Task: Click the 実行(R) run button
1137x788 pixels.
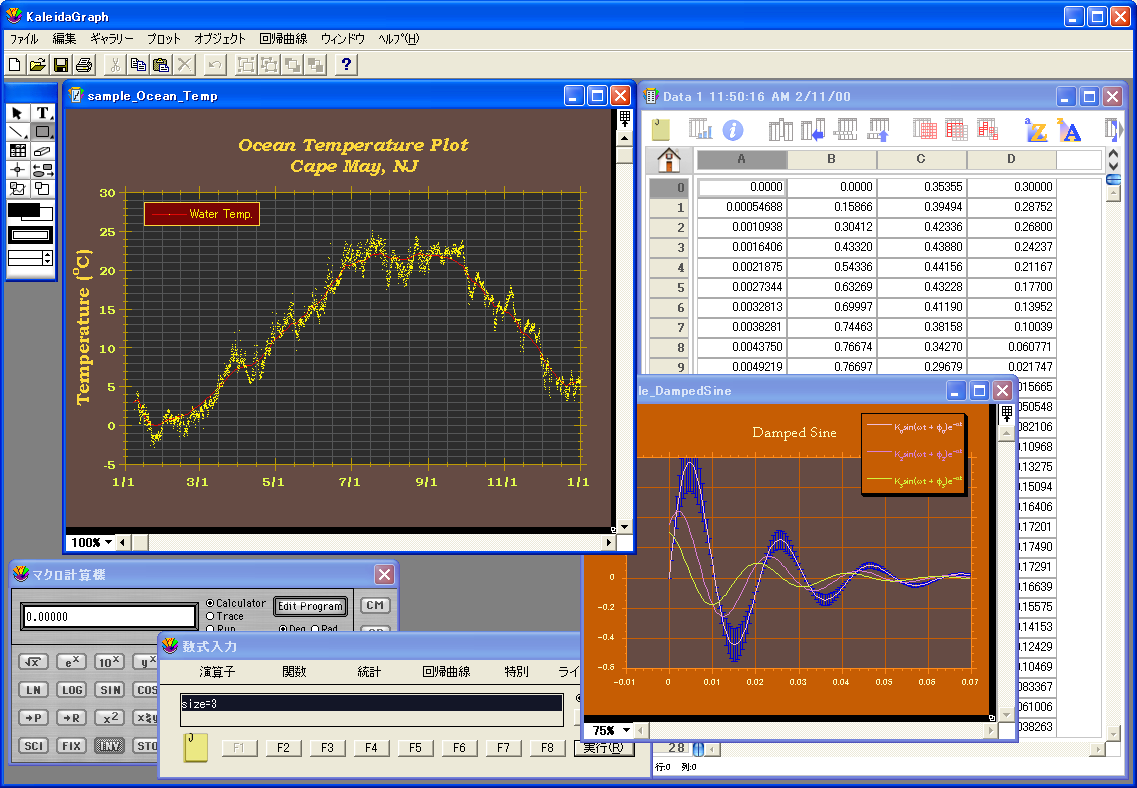Action: click(x=603, y=747)
